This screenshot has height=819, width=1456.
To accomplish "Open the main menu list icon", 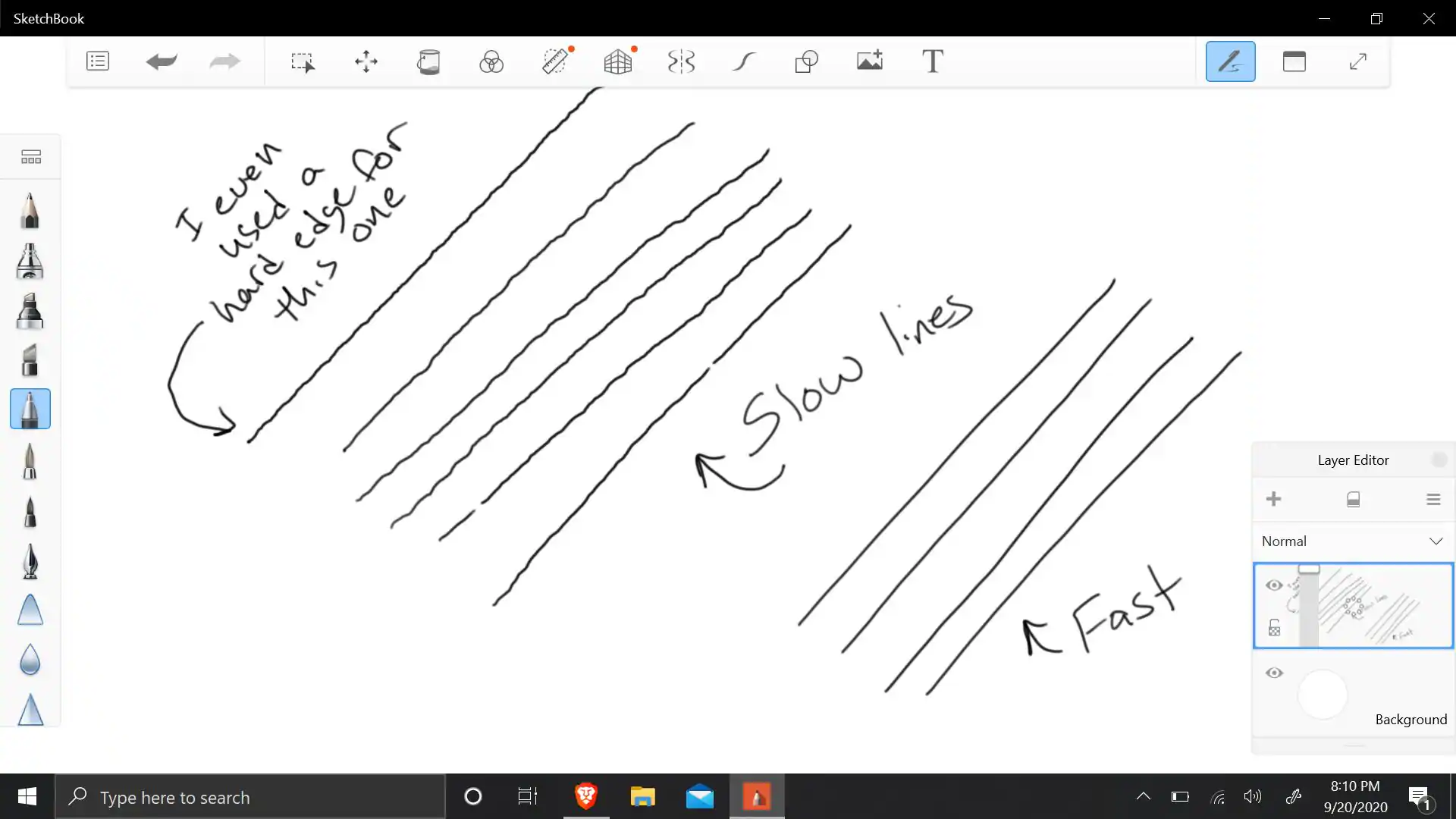I will coord(98,61).
